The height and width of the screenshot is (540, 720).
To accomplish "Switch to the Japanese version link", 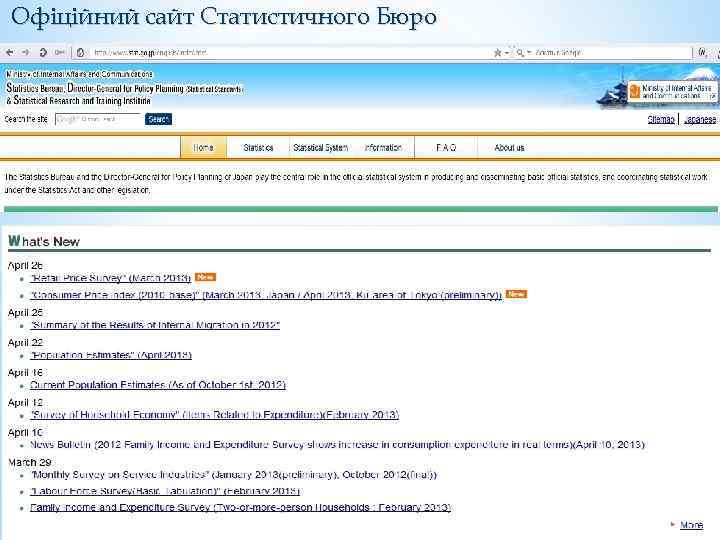I will pos(700,119).
